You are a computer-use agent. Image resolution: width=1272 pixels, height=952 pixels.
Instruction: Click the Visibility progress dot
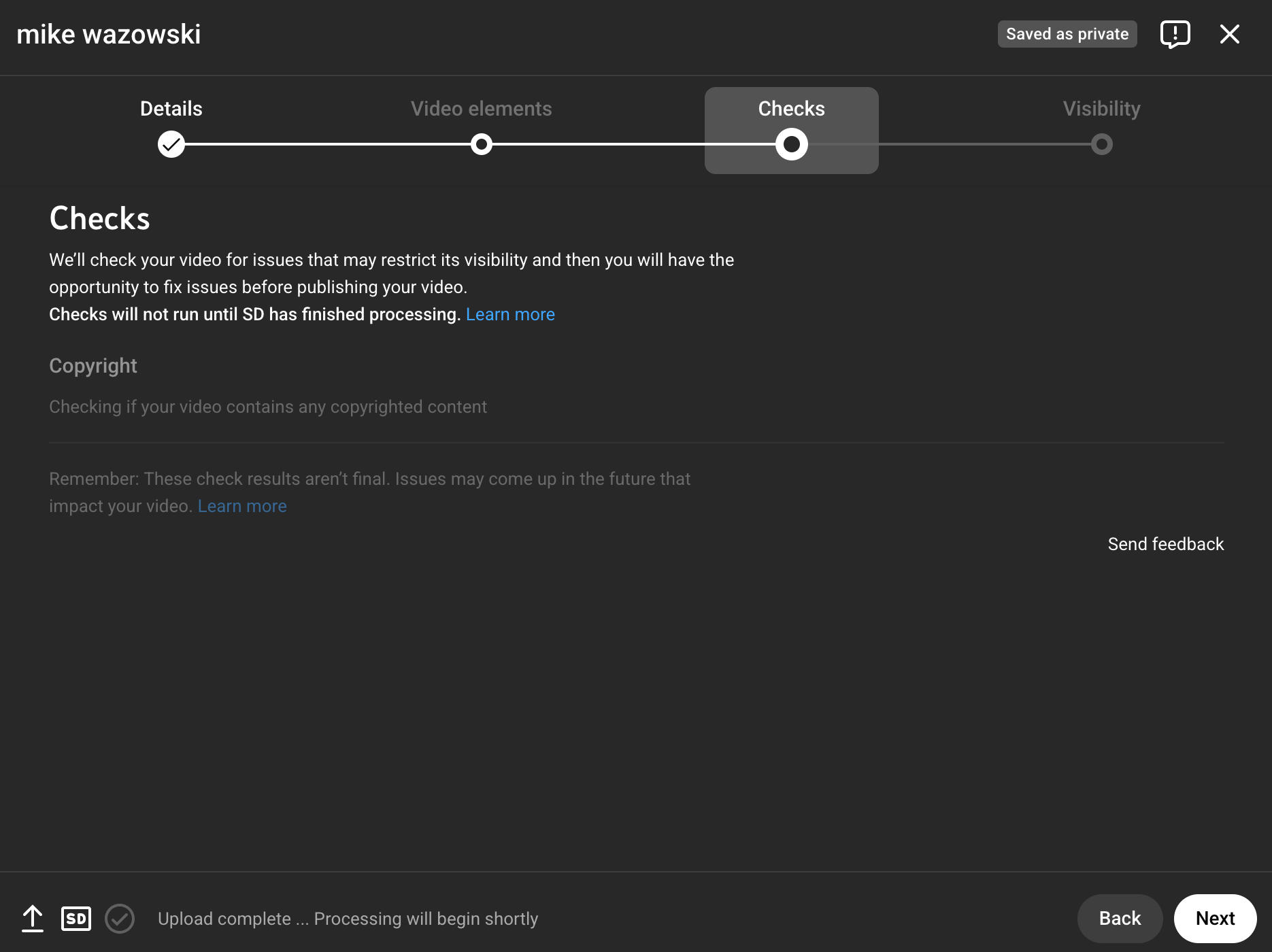point(1101,143)
